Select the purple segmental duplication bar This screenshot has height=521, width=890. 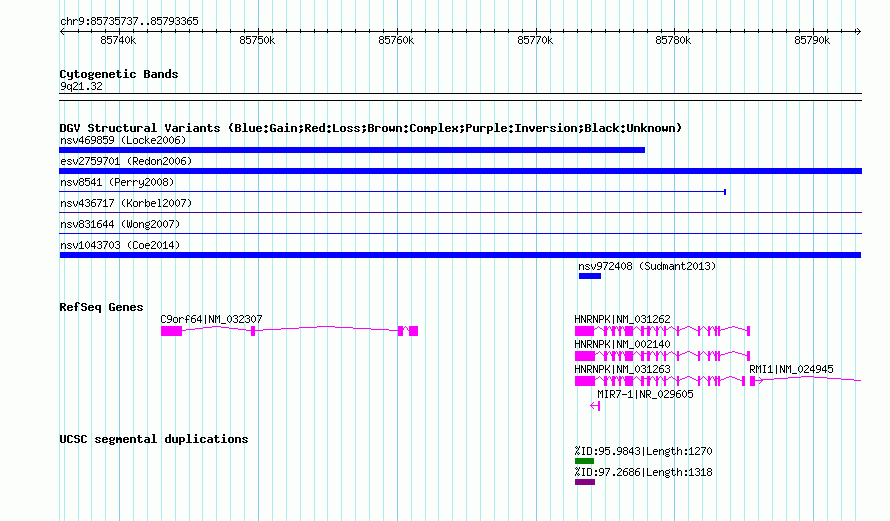click(585, 482)
